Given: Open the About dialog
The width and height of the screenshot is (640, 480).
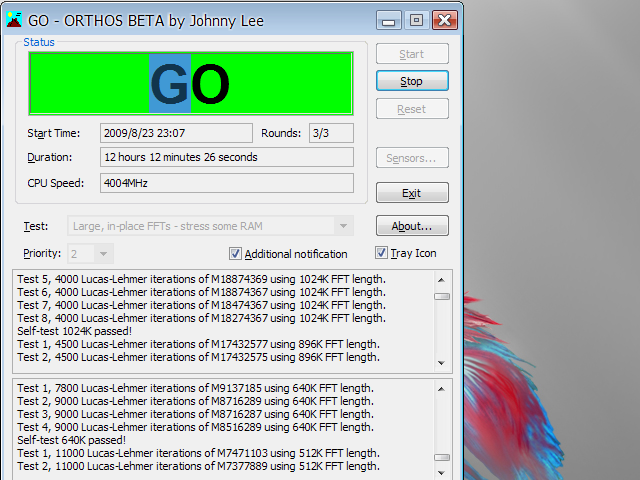Looking at the screenshot, I should [x=412, y=226].
